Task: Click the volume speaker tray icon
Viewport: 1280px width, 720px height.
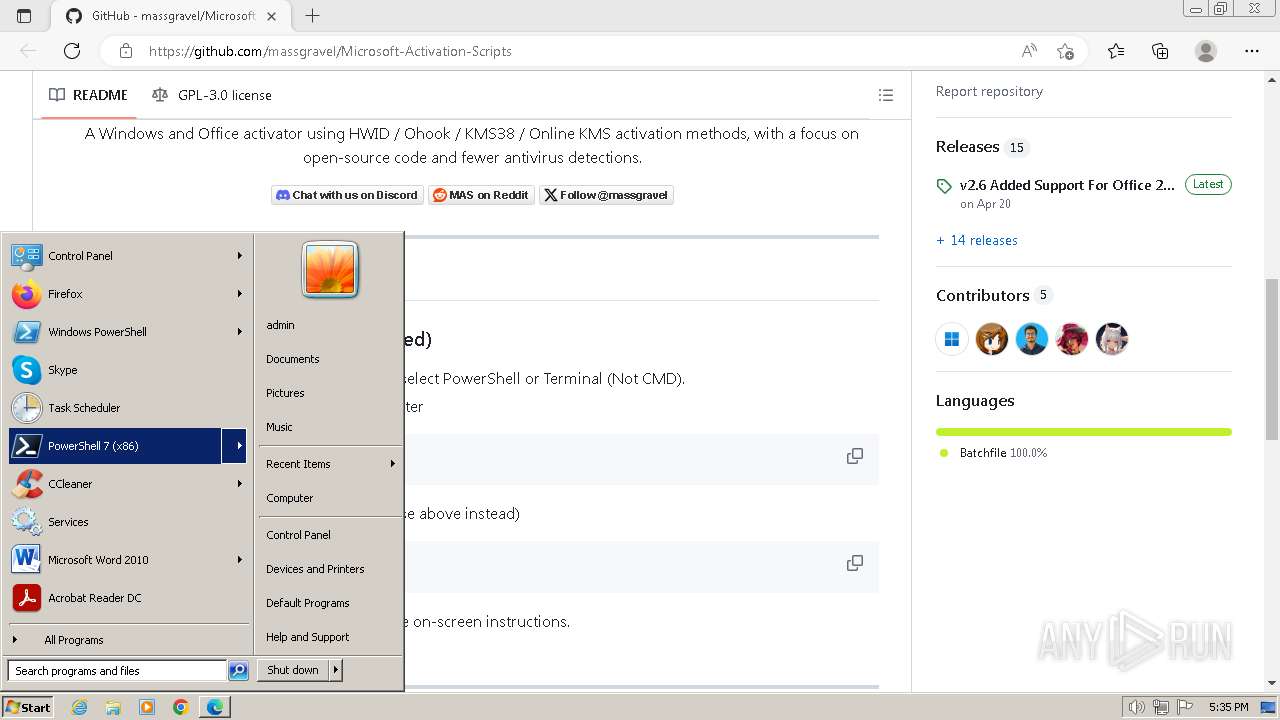Action: [x=1137, y=707]
